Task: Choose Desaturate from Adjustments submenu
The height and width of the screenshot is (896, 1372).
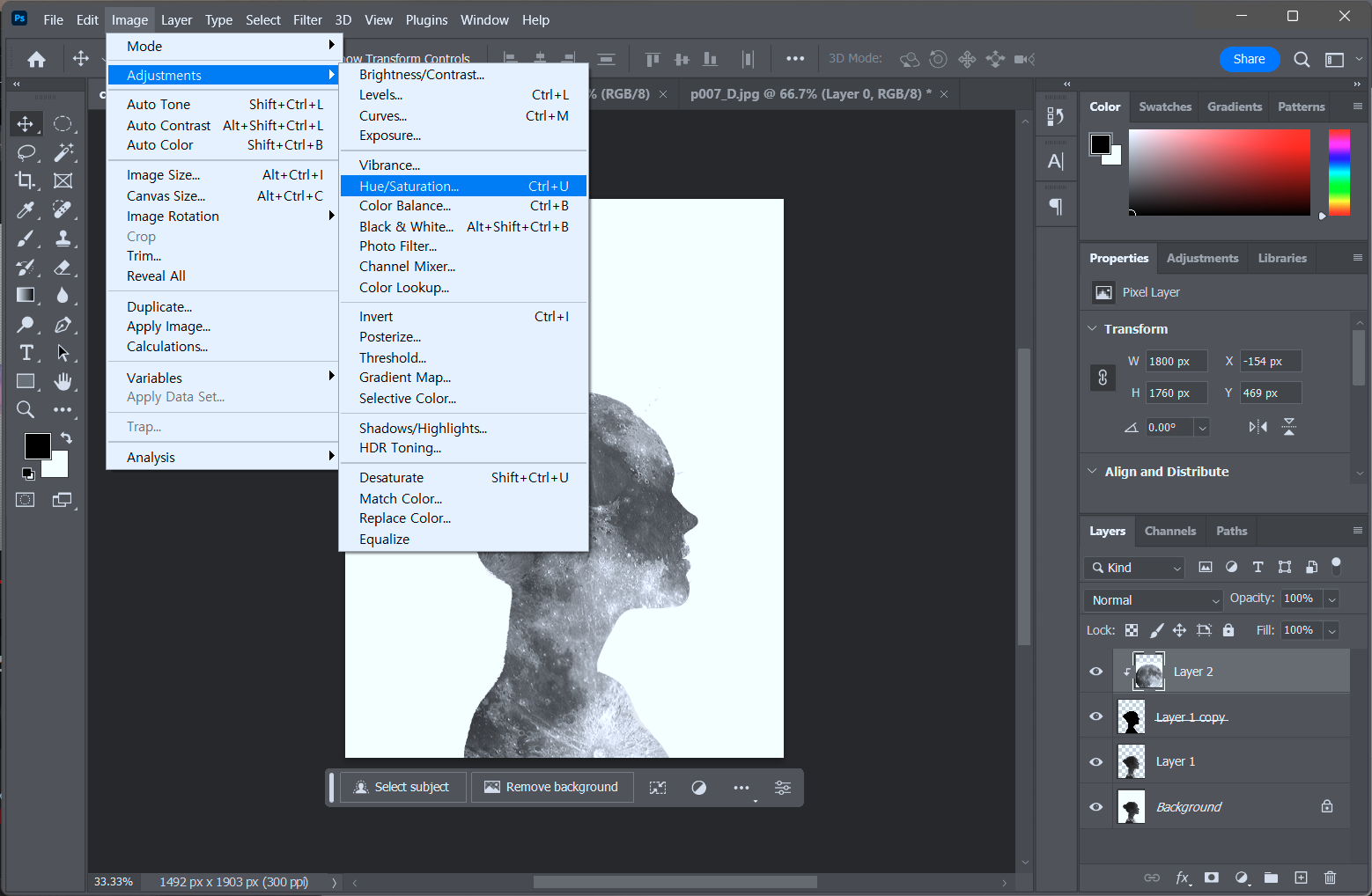Action: [464, 478]
